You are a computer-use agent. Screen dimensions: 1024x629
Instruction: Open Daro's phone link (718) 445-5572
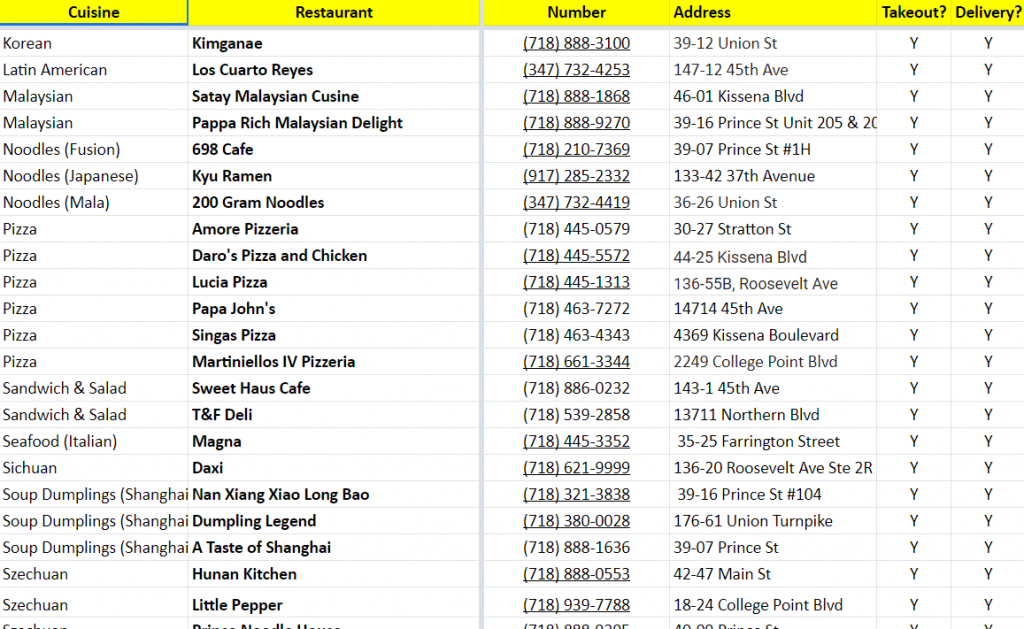[x=576, y=255]
